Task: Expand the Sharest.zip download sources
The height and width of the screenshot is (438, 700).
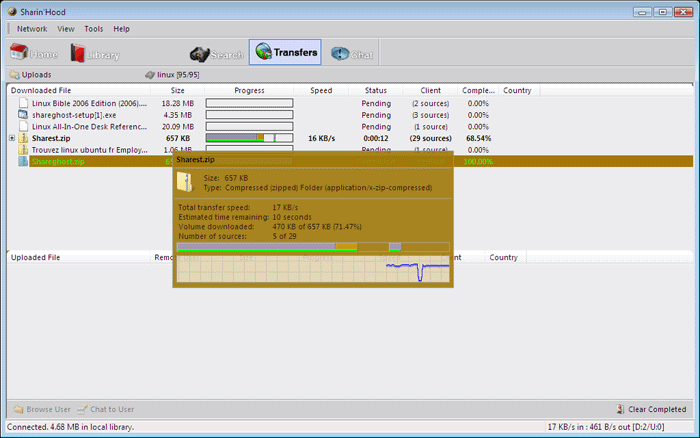Action: point(12,138)
